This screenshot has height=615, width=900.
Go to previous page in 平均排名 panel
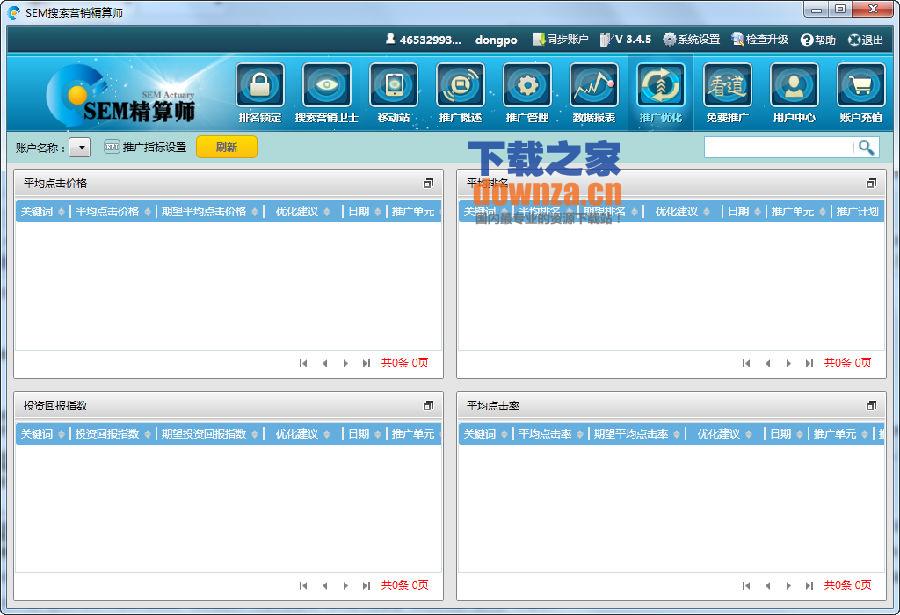coord(768,363)
